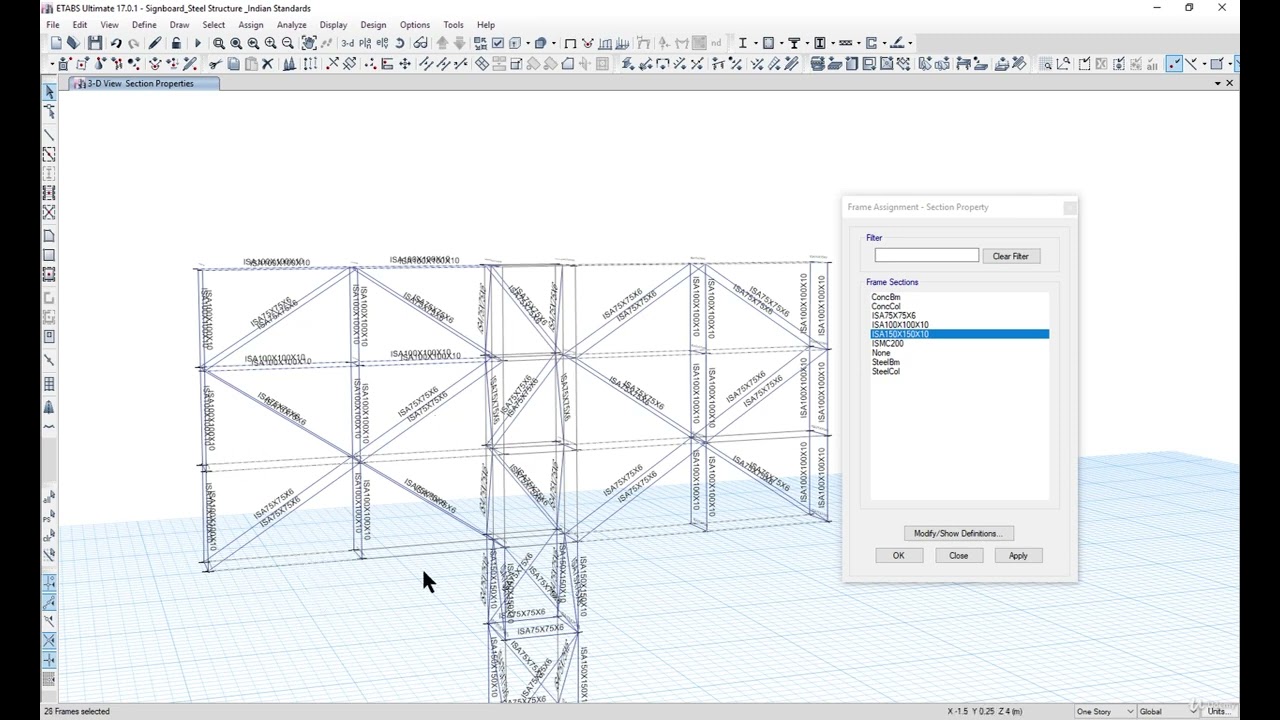Viewport: 1280px width, 720px height.
Task: Click the Pan hand icon
Action: [x=308, y=43]
